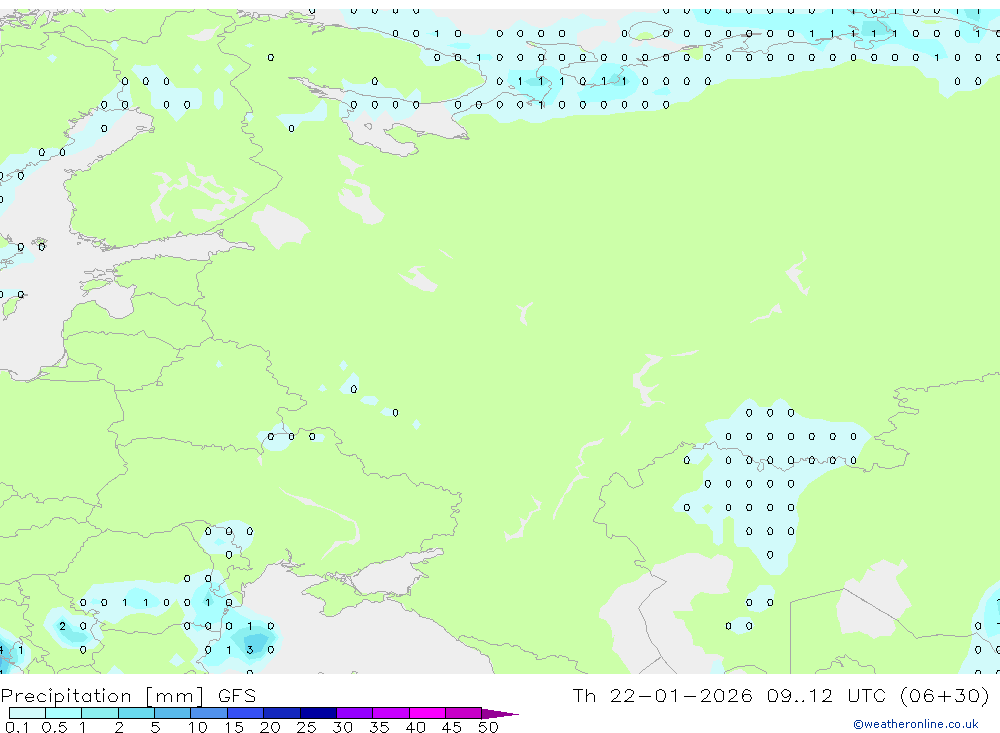Viewport: 1000px width, 733px height.
Task: Click the 1–2 mm legend color swatch
Action: [100, 713]
